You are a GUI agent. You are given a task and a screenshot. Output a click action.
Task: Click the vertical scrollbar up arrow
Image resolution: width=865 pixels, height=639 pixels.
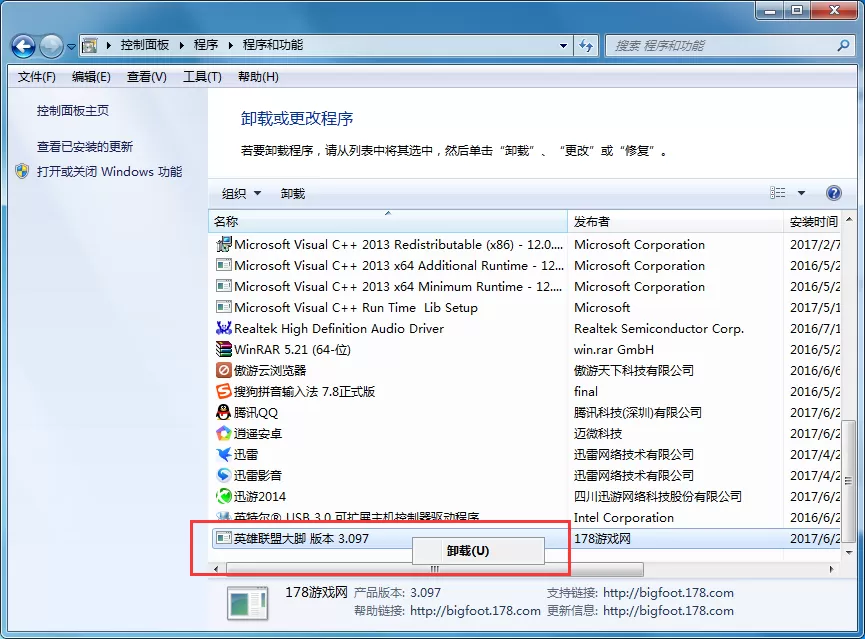click(x=849, y=220)
